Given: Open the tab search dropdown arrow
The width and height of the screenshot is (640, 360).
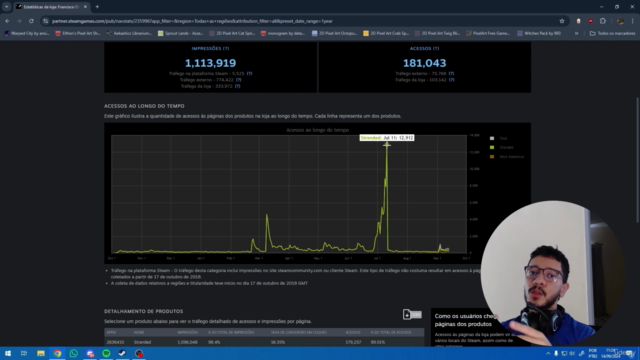Looking at the screenshot, I should pyautogui.click(x=7, y=7).
